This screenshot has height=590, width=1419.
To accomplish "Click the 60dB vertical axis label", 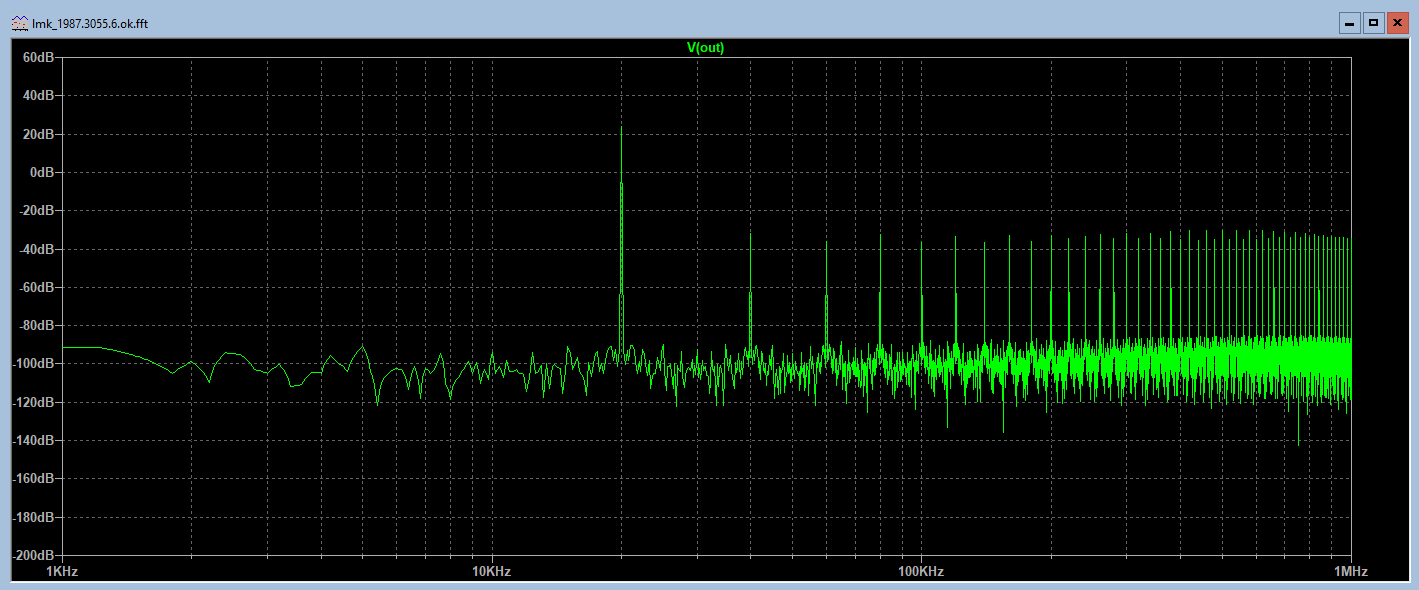I will (39, 58).
